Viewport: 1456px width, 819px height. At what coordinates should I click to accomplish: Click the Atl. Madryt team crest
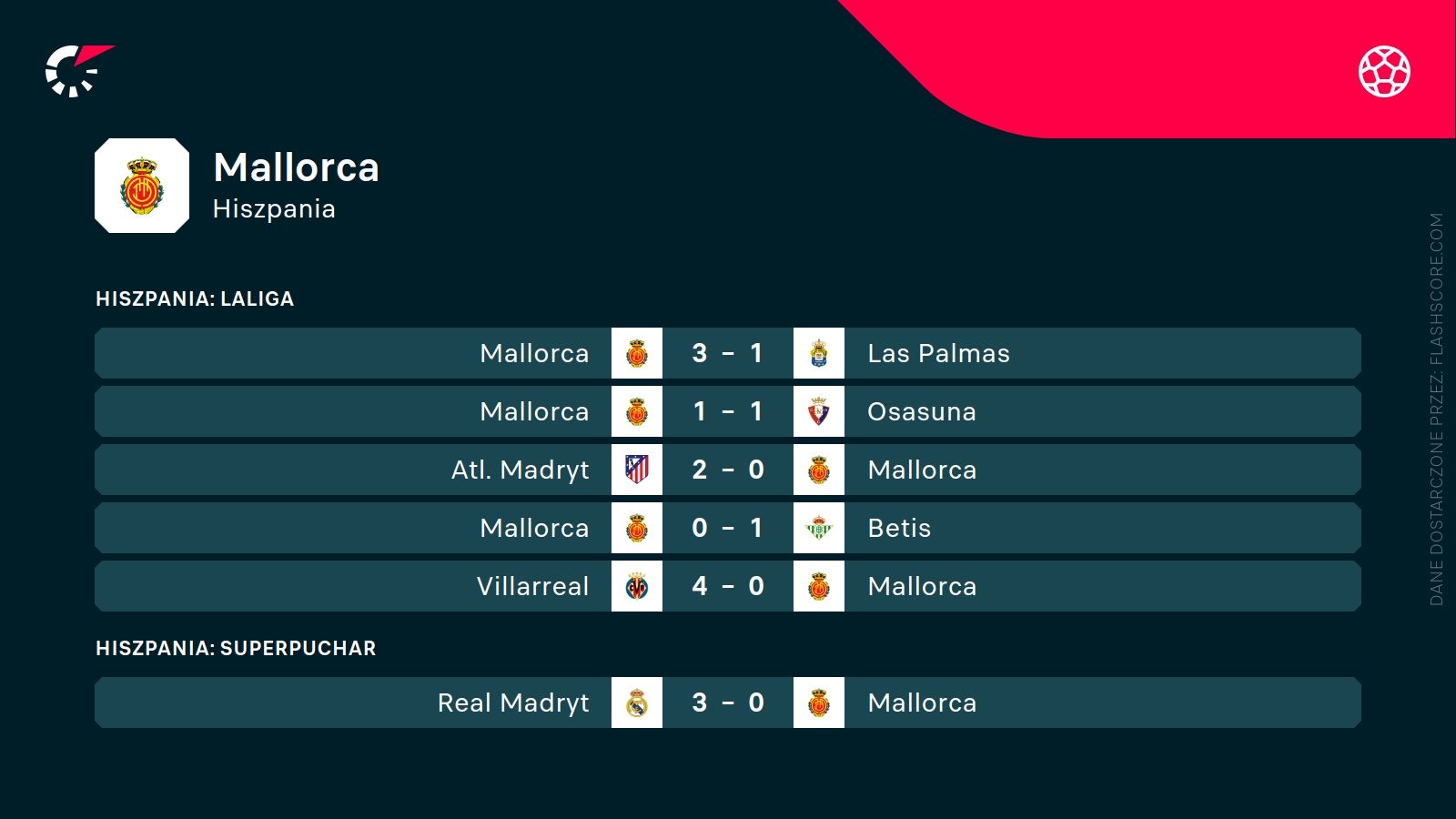point(637,470)
